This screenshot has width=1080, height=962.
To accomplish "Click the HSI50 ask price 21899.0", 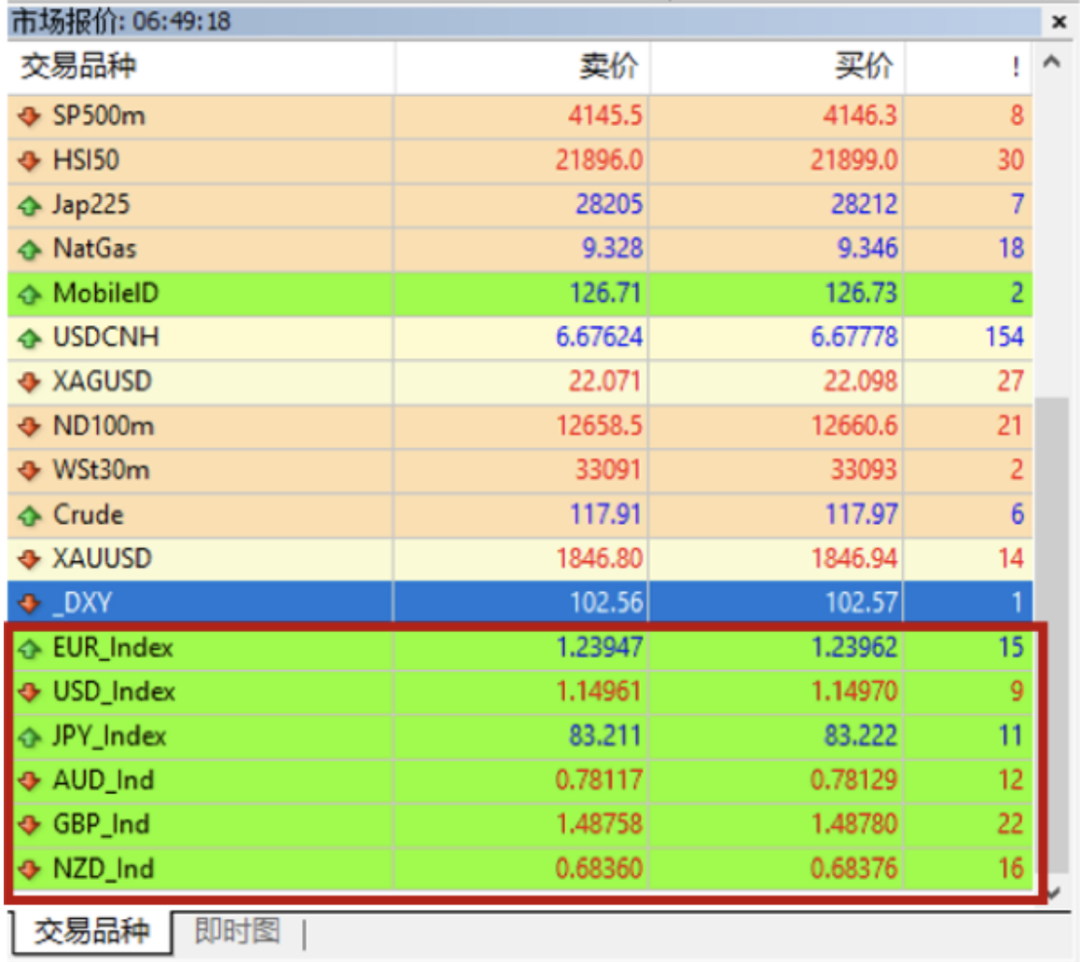I will point(853,160).
